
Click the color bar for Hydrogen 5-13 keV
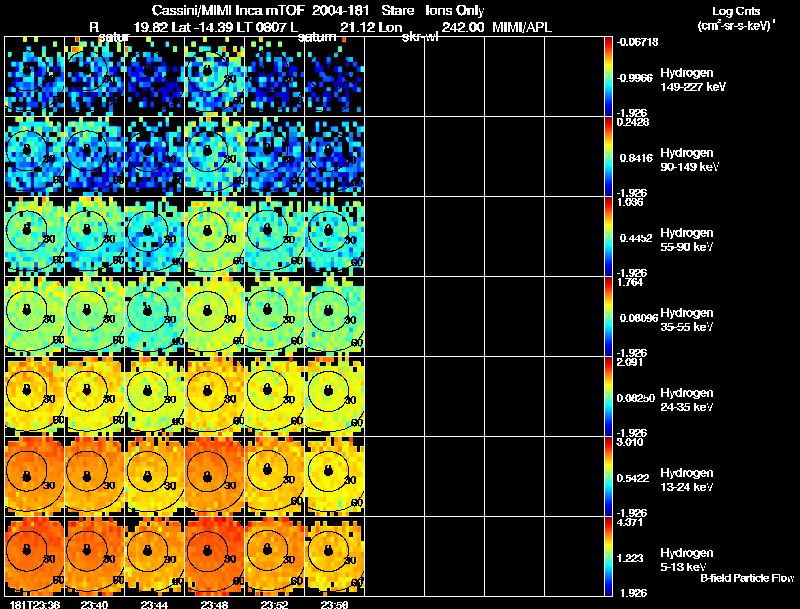(x=608, y=556)
